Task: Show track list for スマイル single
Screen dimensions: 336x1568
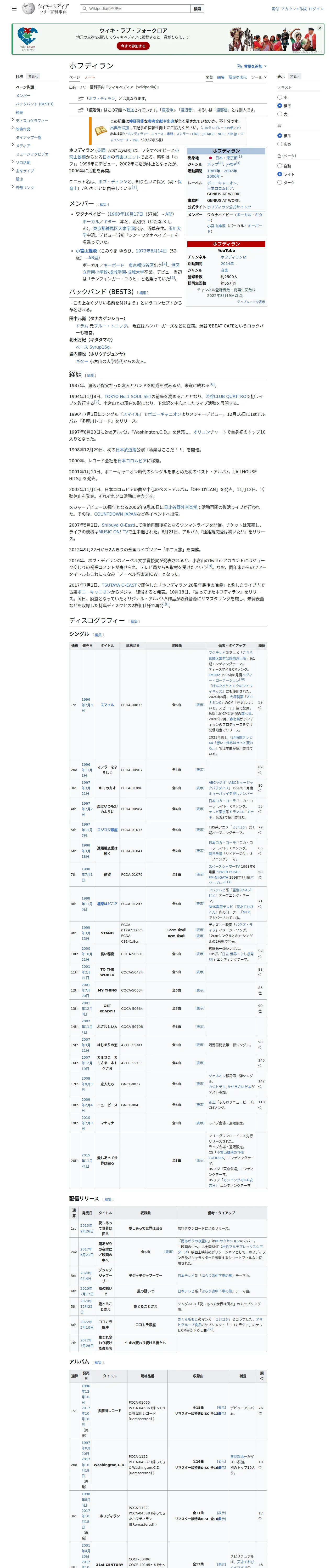Action: pyautogui.click(x=199, y=705)
